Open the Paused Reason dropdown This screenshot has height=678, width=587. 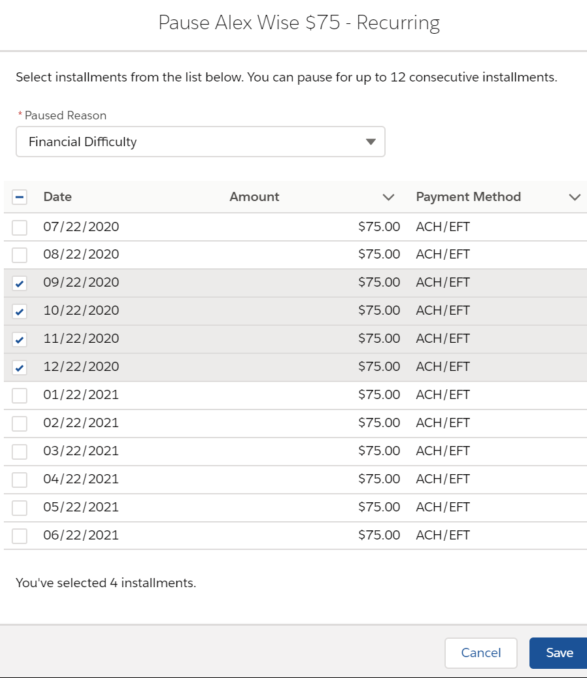click(x=200, y=142)
